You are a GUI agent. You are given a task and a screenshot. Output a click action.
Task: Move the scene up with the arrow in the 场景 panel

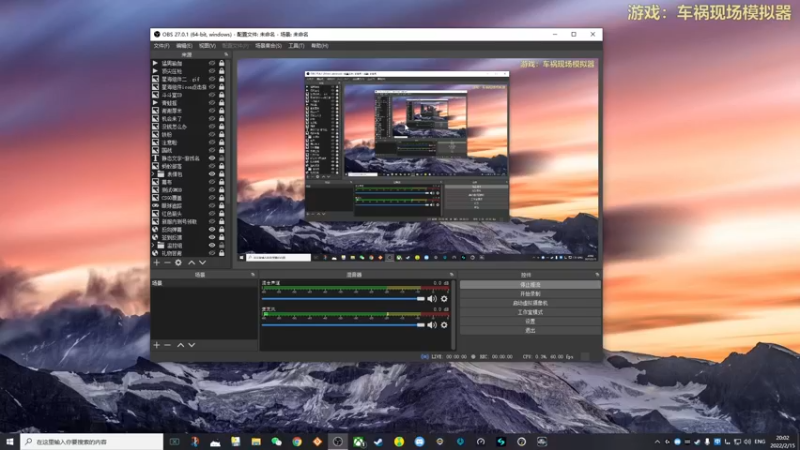[181, 345]
